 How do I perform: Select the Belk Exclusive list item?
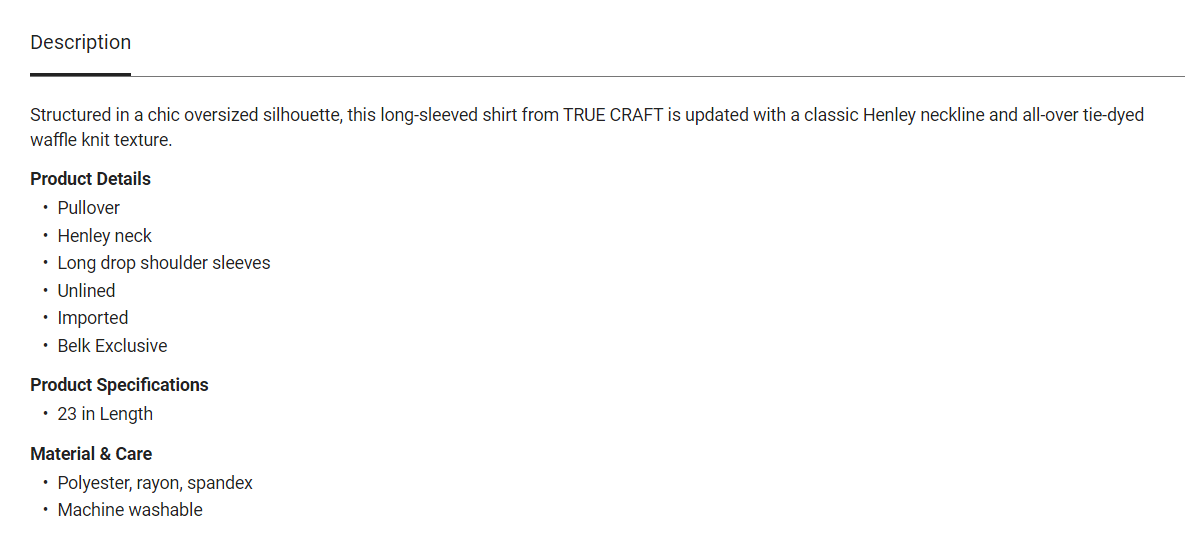pos(112,346)
